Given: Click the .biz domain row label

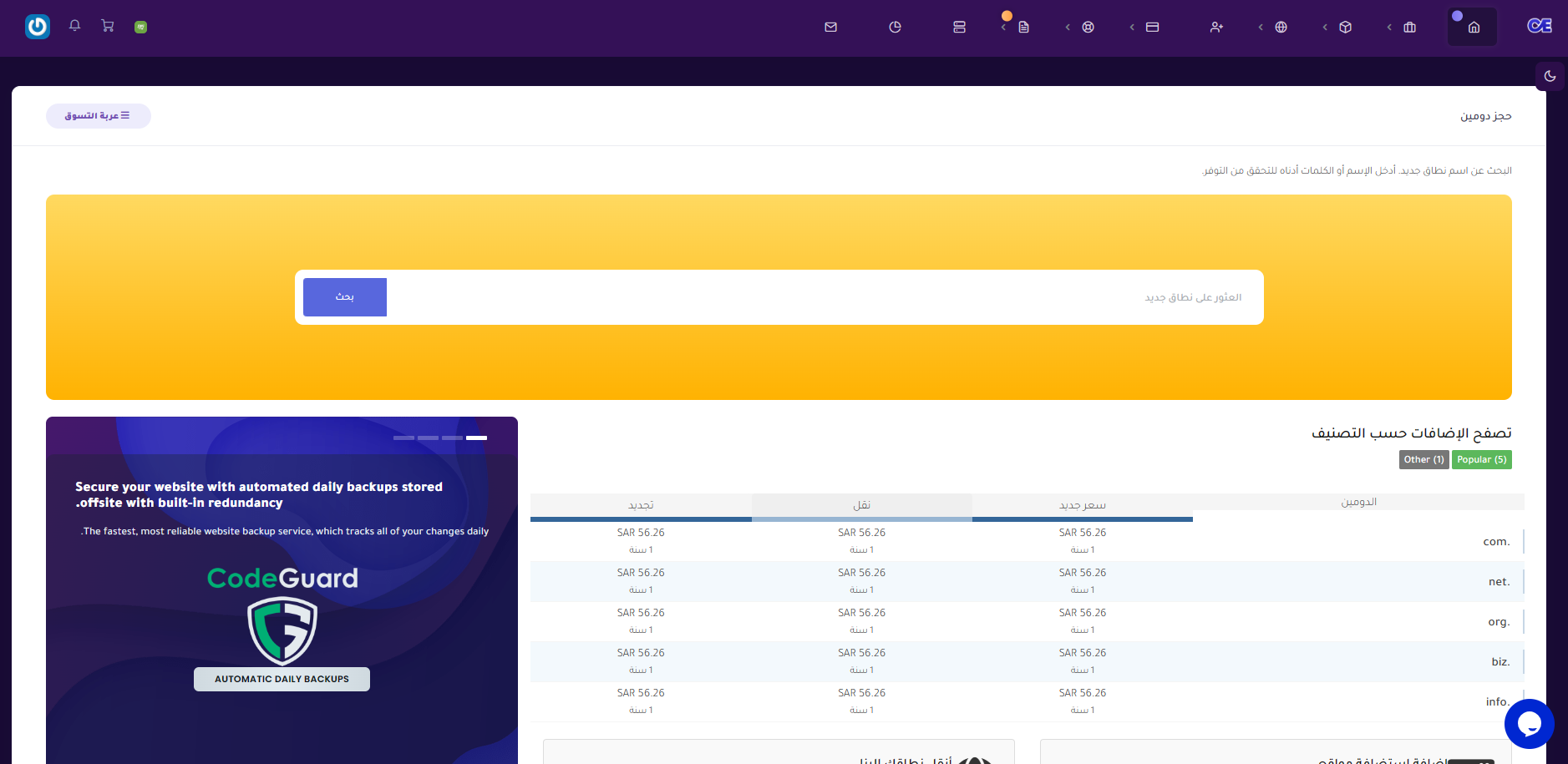Looking at the screenshot, I should 1500,662.
